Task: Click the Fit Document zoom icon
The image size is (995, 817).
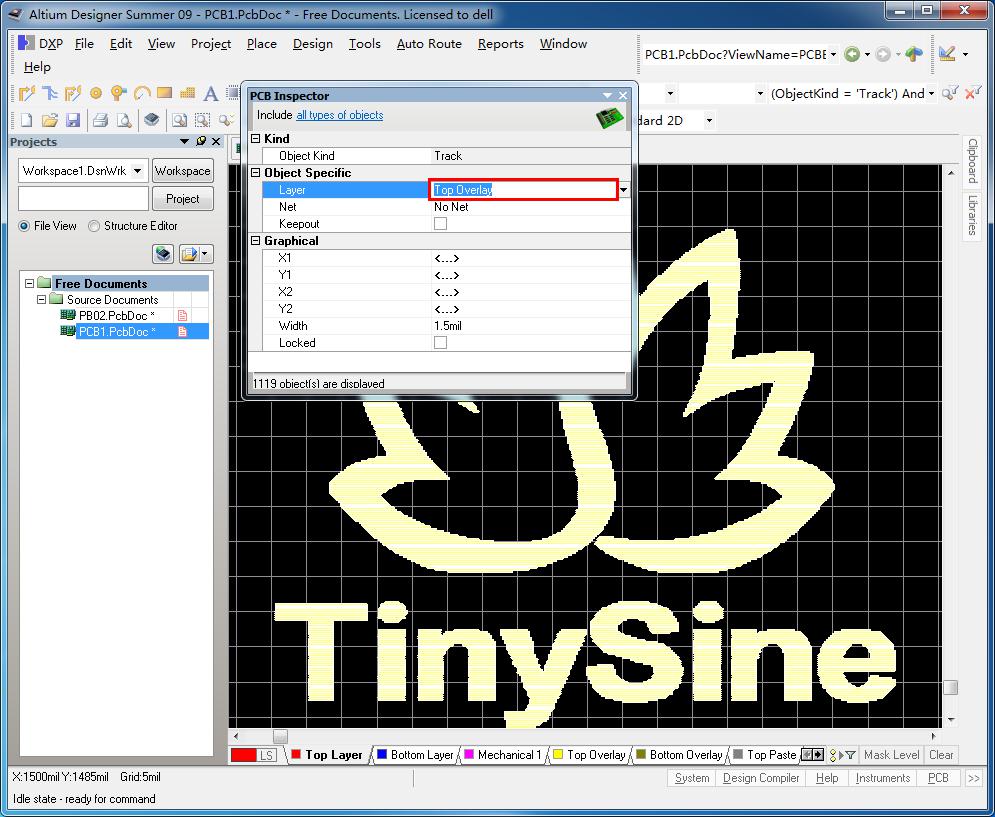Action: pos(180,120)
